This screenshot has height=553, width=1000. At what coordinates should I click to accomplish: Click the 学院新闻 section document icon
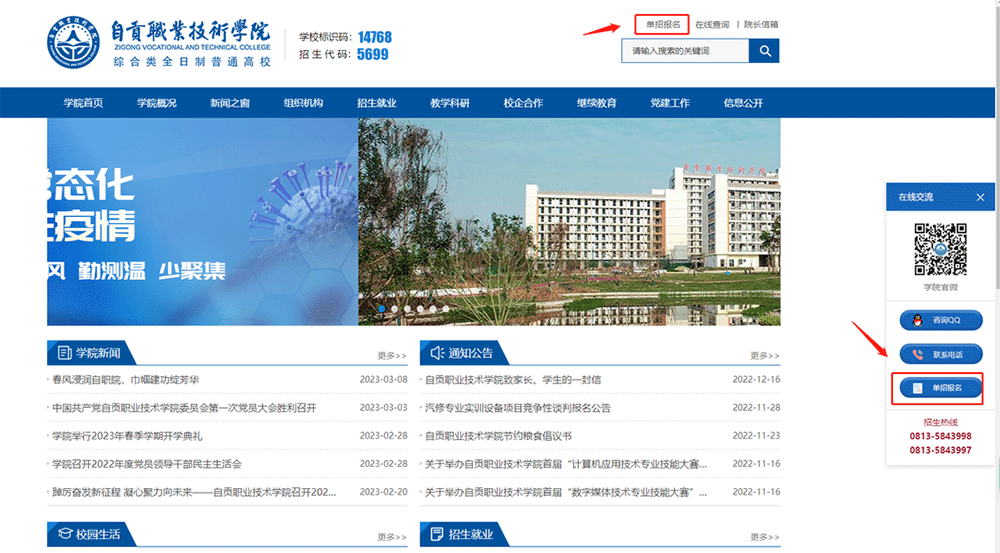click(64, 353)
